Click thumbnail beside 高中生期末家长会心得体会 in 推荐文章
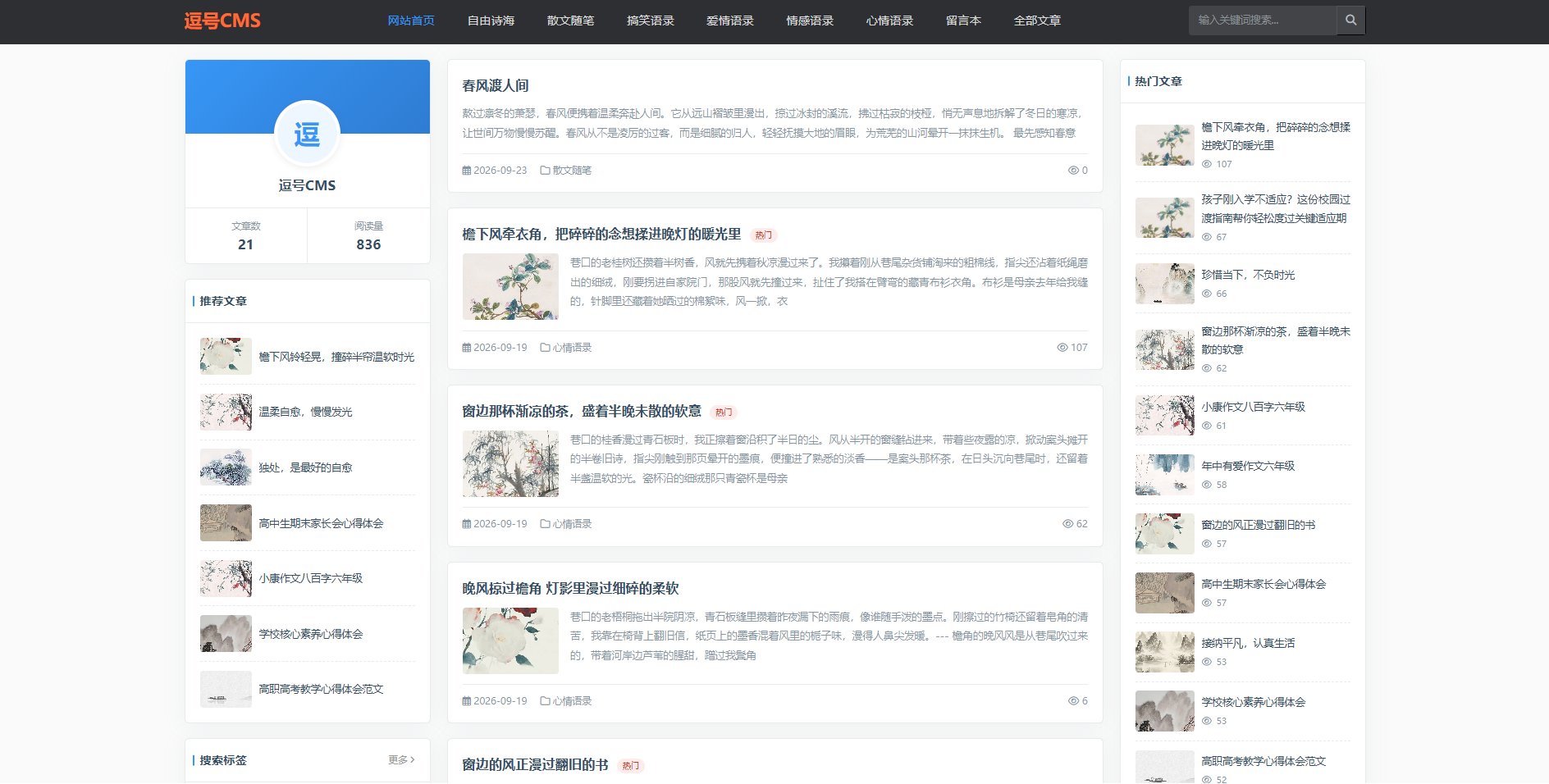1549x784 pixels. pos(226,523)
